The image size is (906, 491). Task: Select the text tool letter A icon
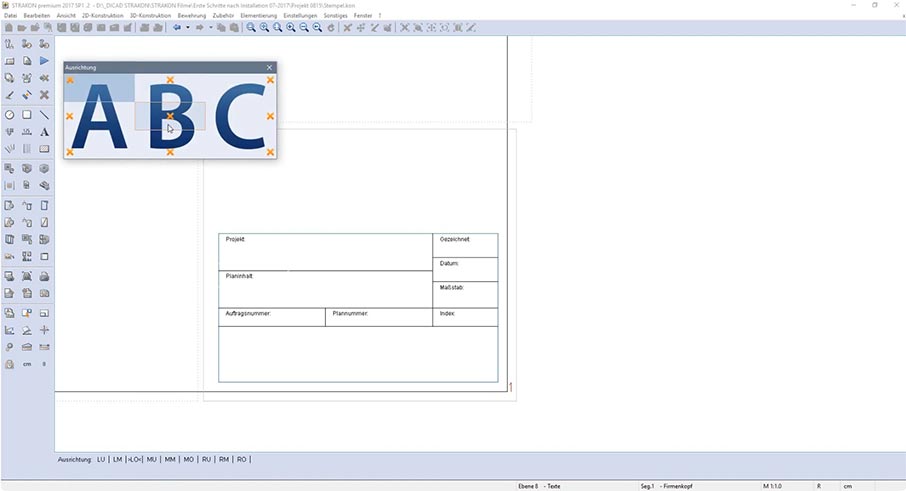tap(44, 132)
